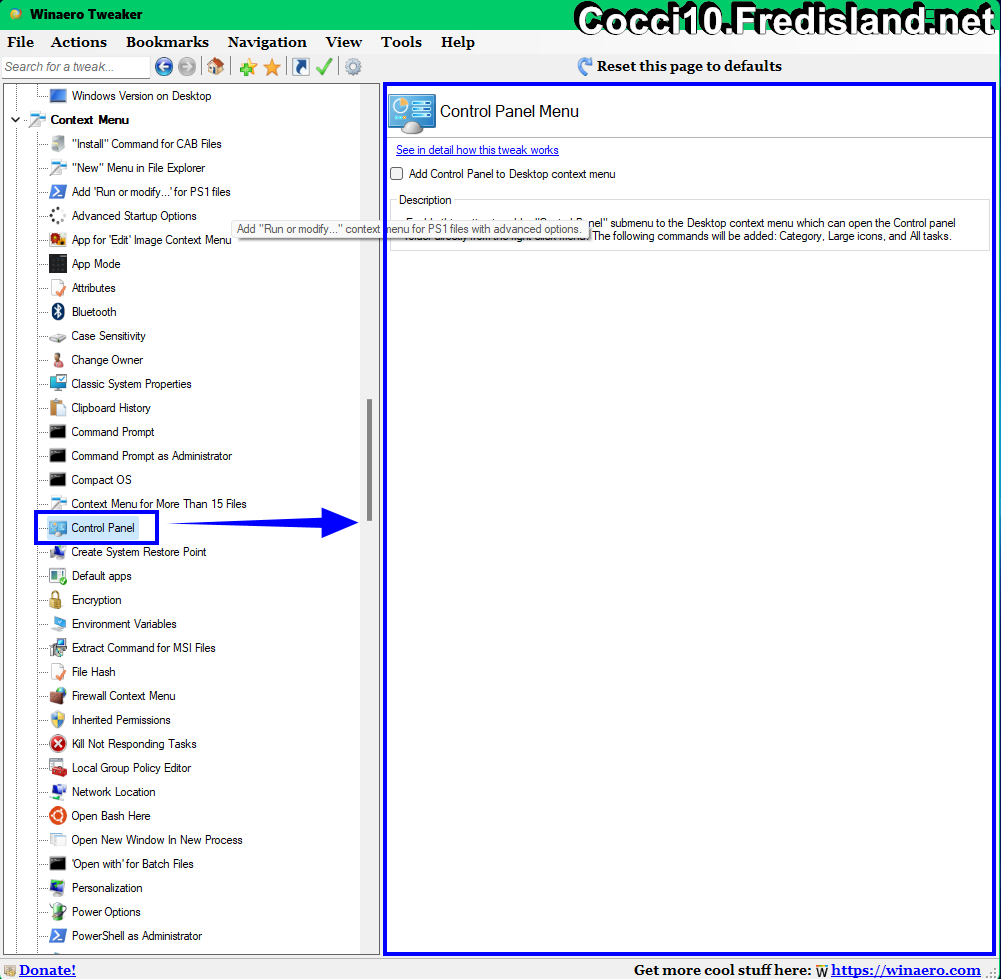Click the Add bookmark star-plus icon
This screenshot has width=1001, height=979.
click(x=248, y=67)
